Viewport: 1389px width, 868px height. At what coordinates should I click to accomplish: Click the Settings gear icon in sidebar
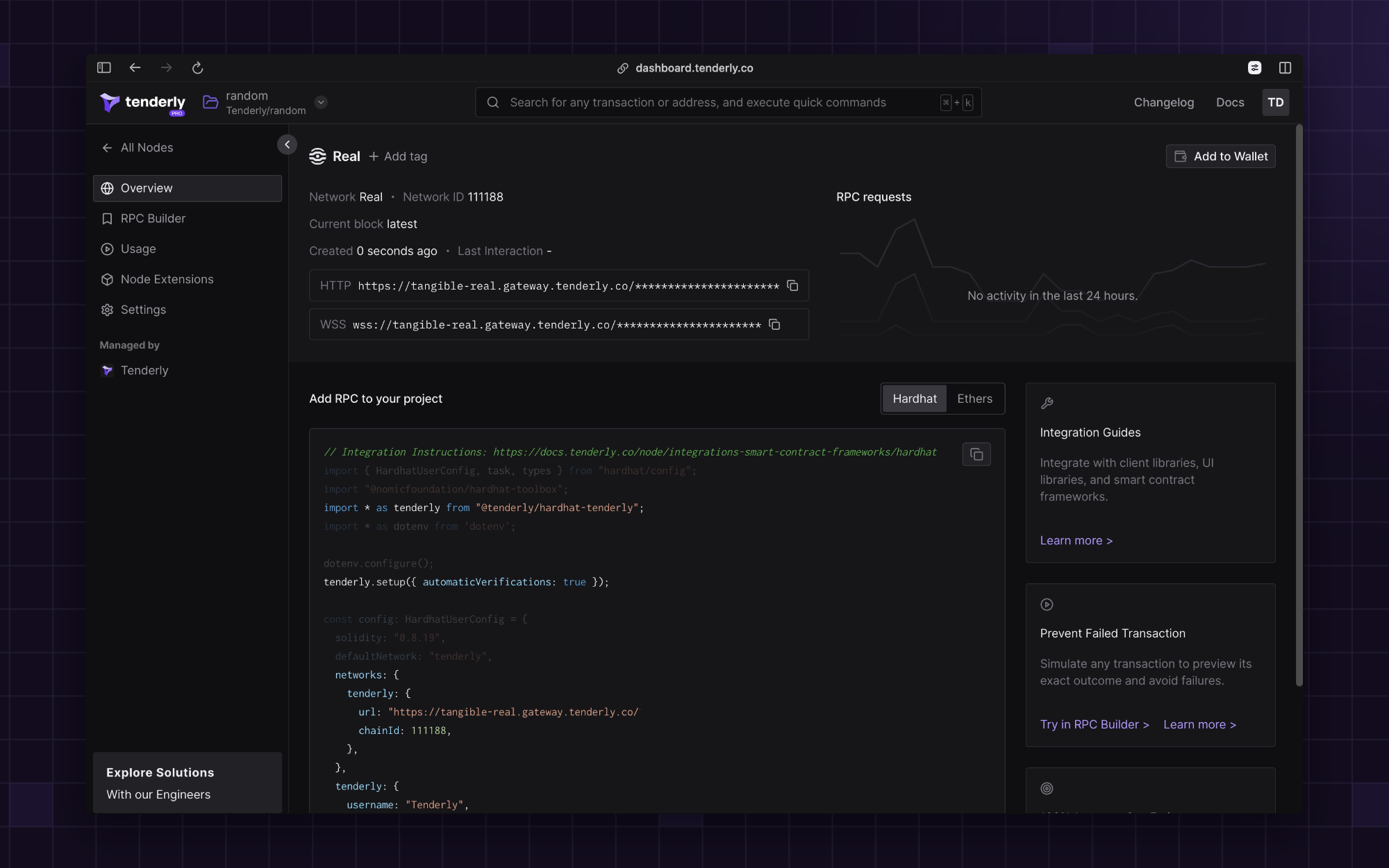(107, 310)
